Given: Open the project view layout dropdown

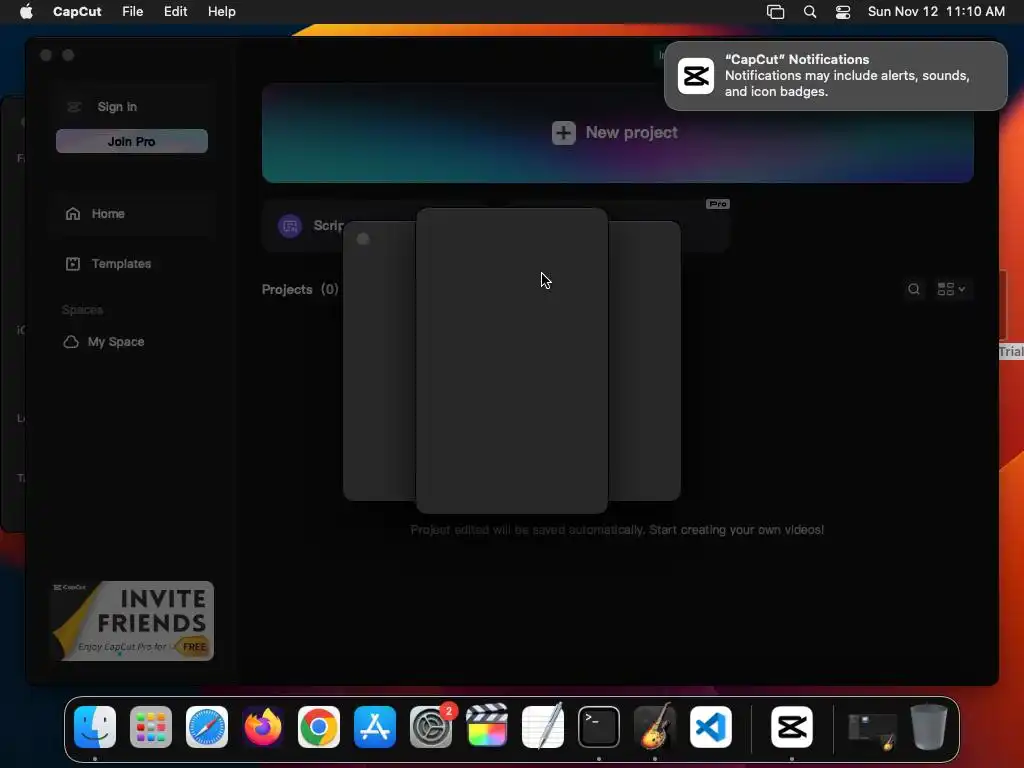Looking at the screenshot, I should pyautogui.click(x=951, y=289).
